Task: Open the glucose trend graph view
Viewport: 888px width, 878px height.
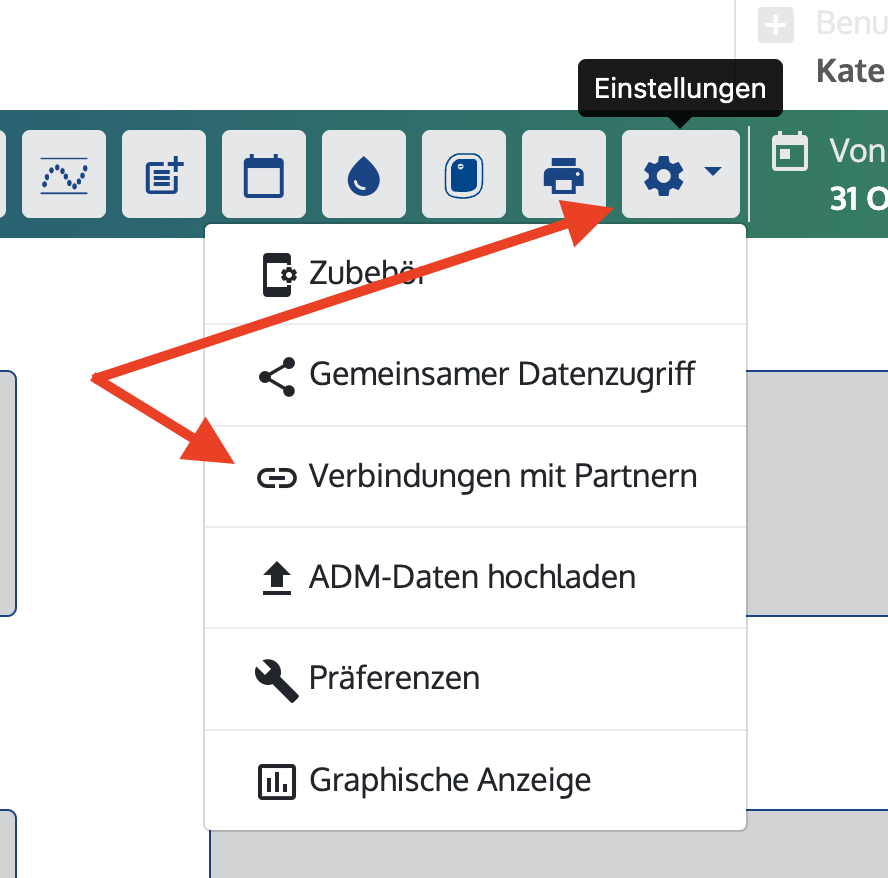Action: point(64,174)
